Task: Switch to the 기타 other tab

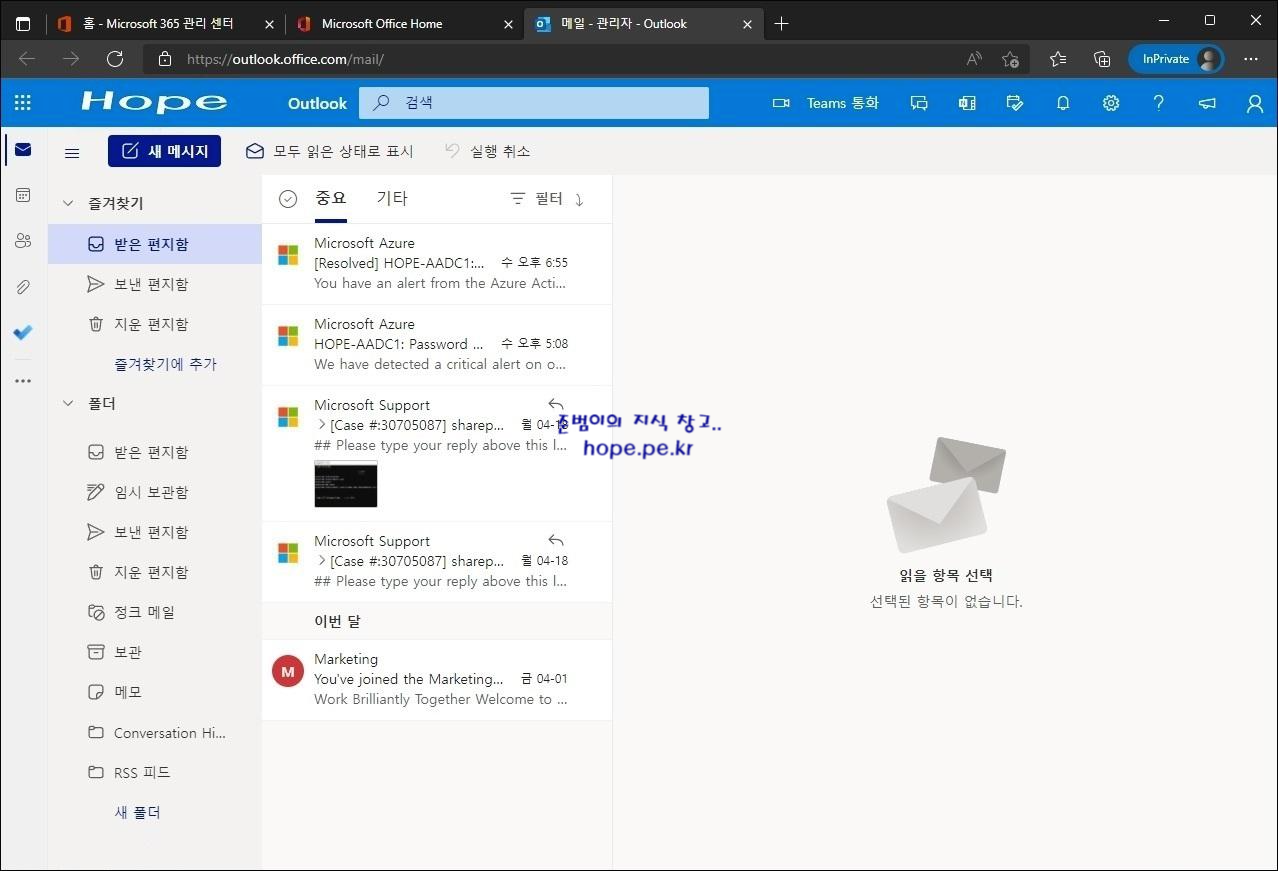Action: (x=392, y=198)
